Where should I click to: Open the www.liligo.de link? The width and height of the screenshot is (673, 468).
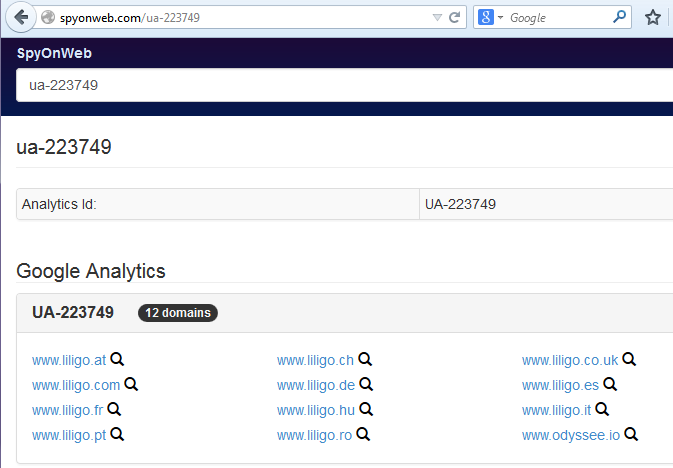316,385
